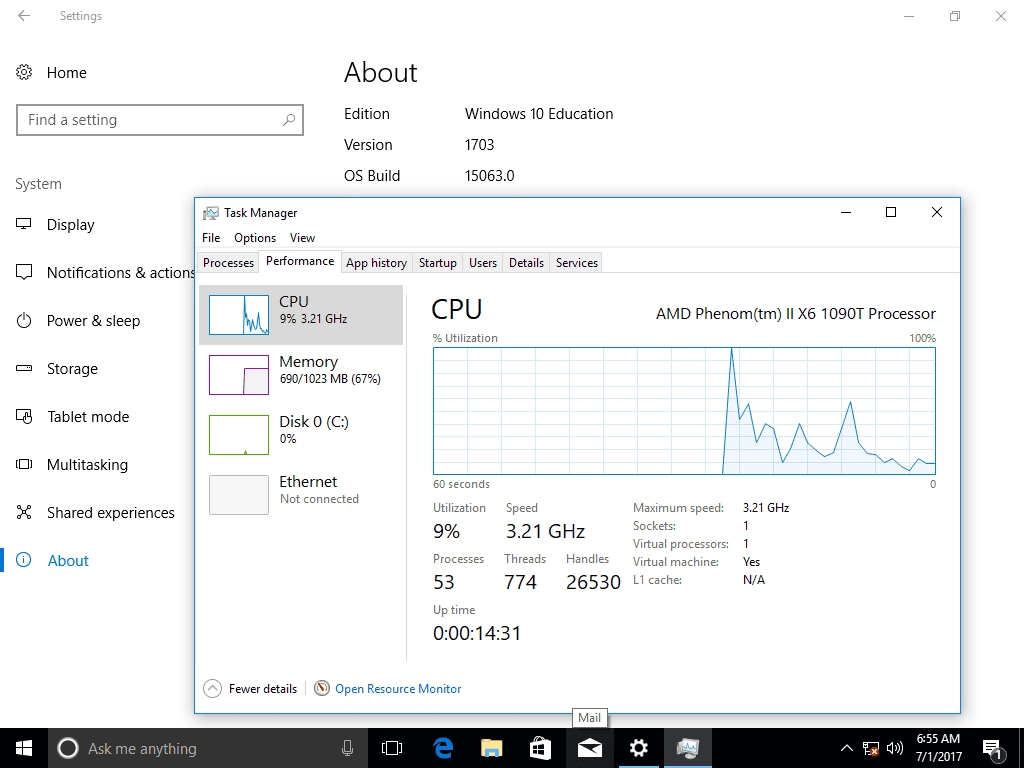The image size is (1024, 768).
Task: Click the network status tray icon
Action: [x=871, y=748]
